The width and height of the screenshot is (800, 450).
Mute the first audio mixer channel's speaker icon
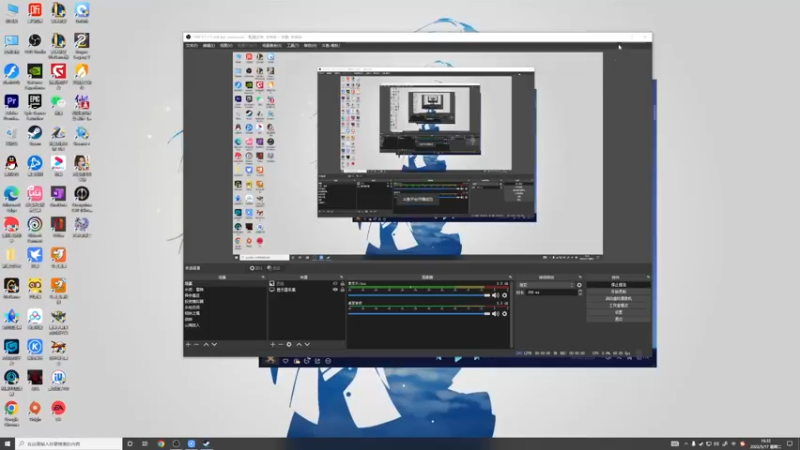(495, 295)
